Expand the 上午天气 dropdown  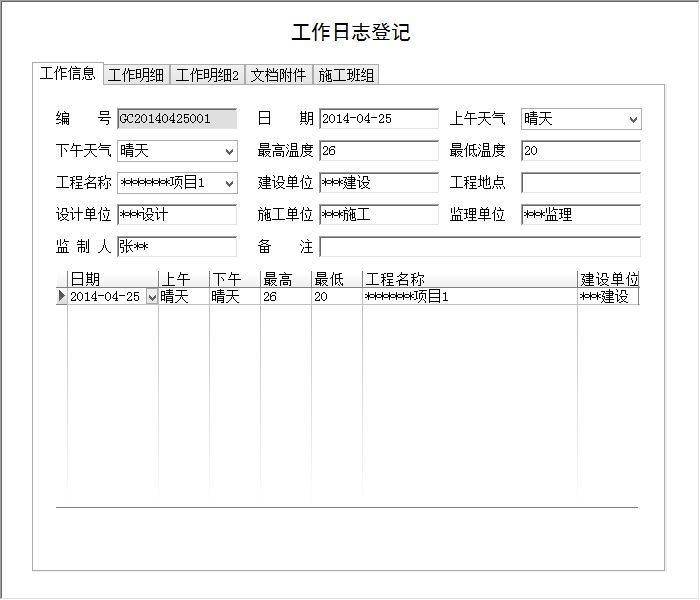[x=632, y=120]
